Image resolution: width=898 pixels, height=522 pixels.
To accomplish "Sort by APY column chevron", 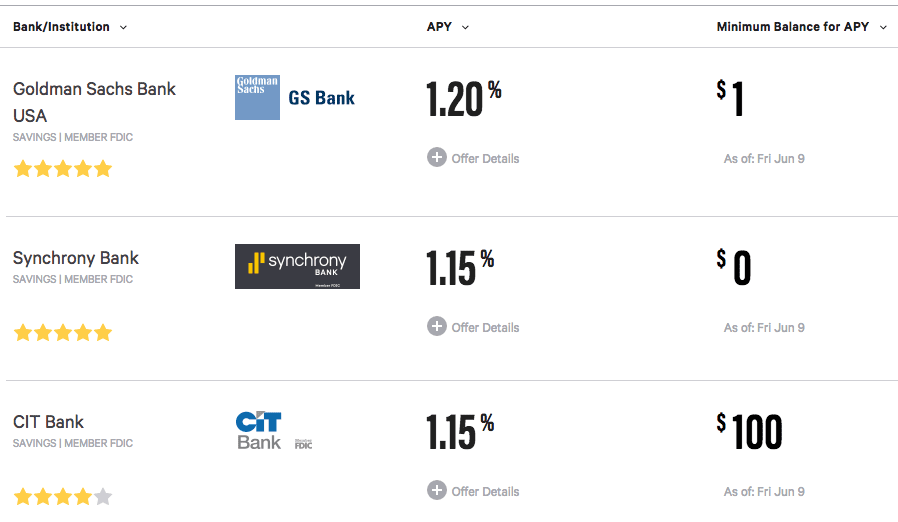I will click(x=465, y=28).
